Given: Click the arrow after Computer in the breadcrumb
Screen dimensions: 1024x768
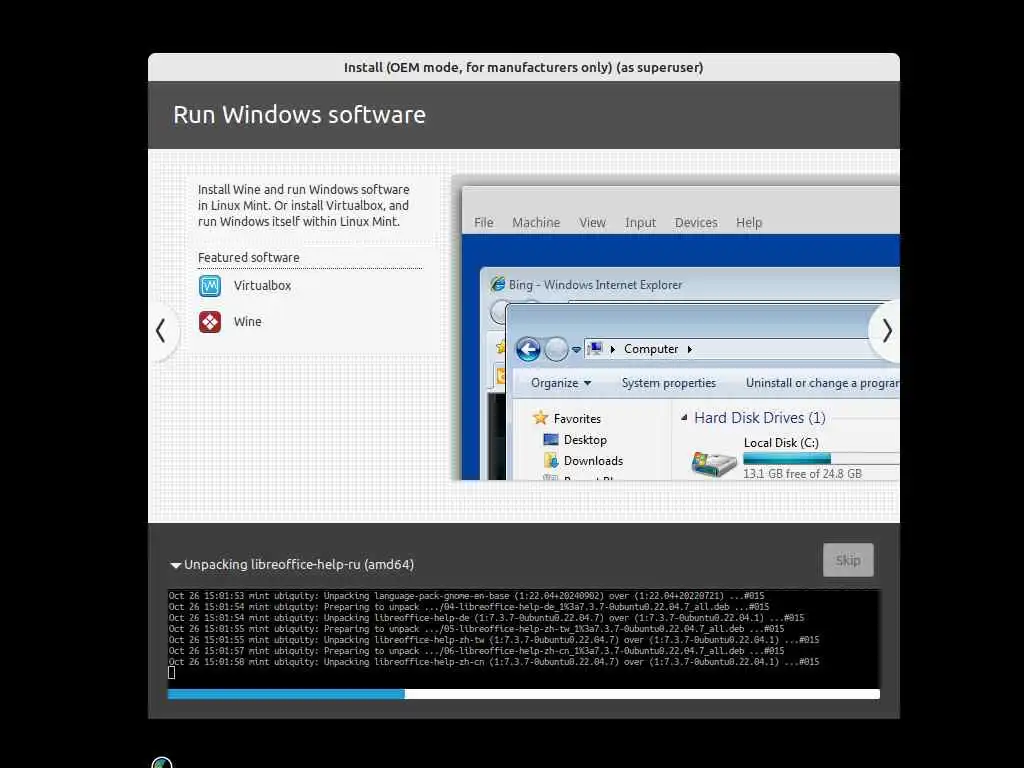Looking at the screenshot, I should [x=690, y=349].
